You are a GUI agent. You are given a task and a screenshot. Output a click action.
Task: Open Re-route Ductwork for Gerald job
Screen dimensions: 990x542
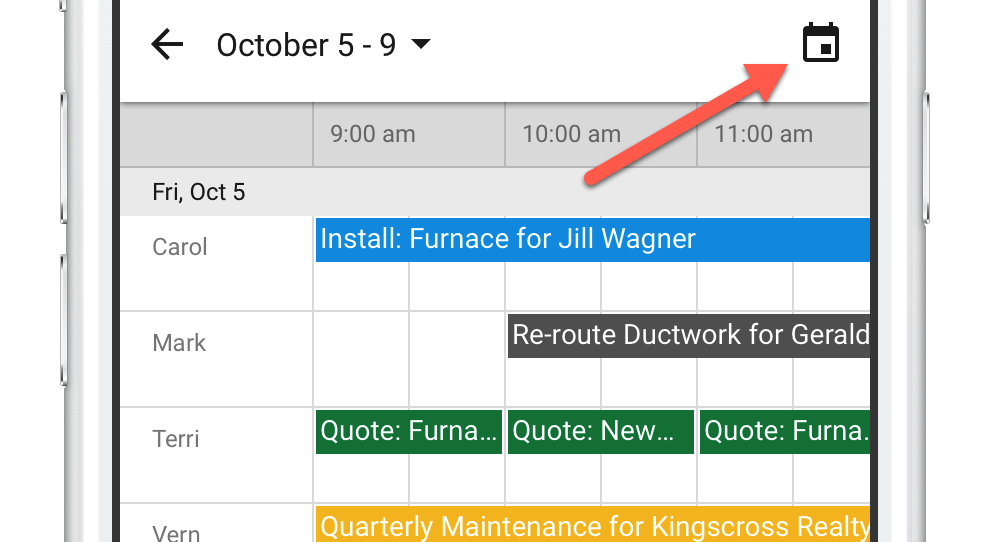click(689, 336)
